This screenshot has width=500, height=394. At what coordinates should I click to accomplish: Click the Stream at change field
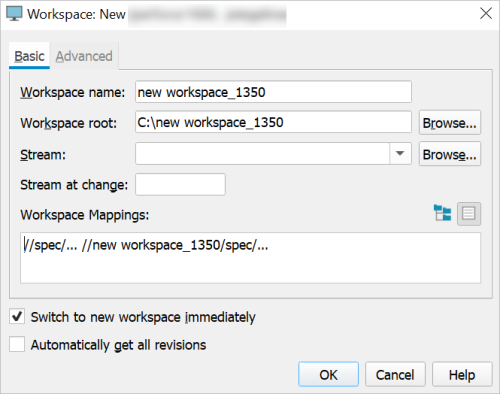click(180, 184)
